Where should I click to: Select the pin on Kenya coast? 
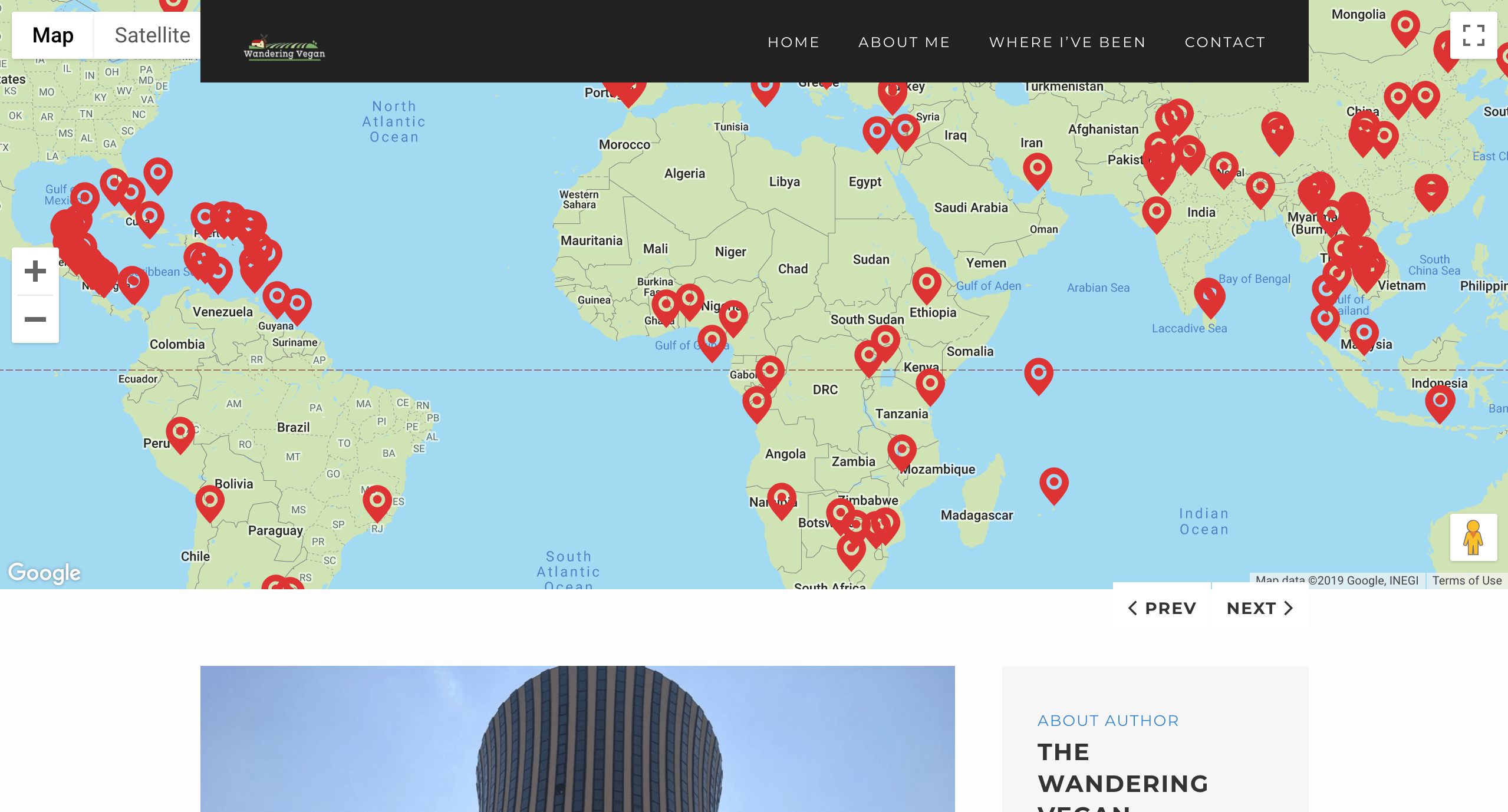[x=930, y=387]
